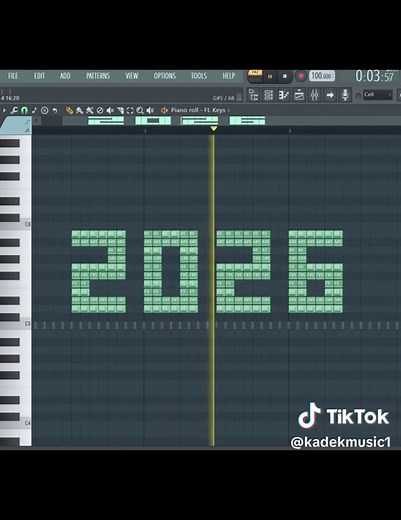Click bar 3 on the timeline ruler
Image resolution: width=401 pixels, height=520 pixels.
click(290, 131)
